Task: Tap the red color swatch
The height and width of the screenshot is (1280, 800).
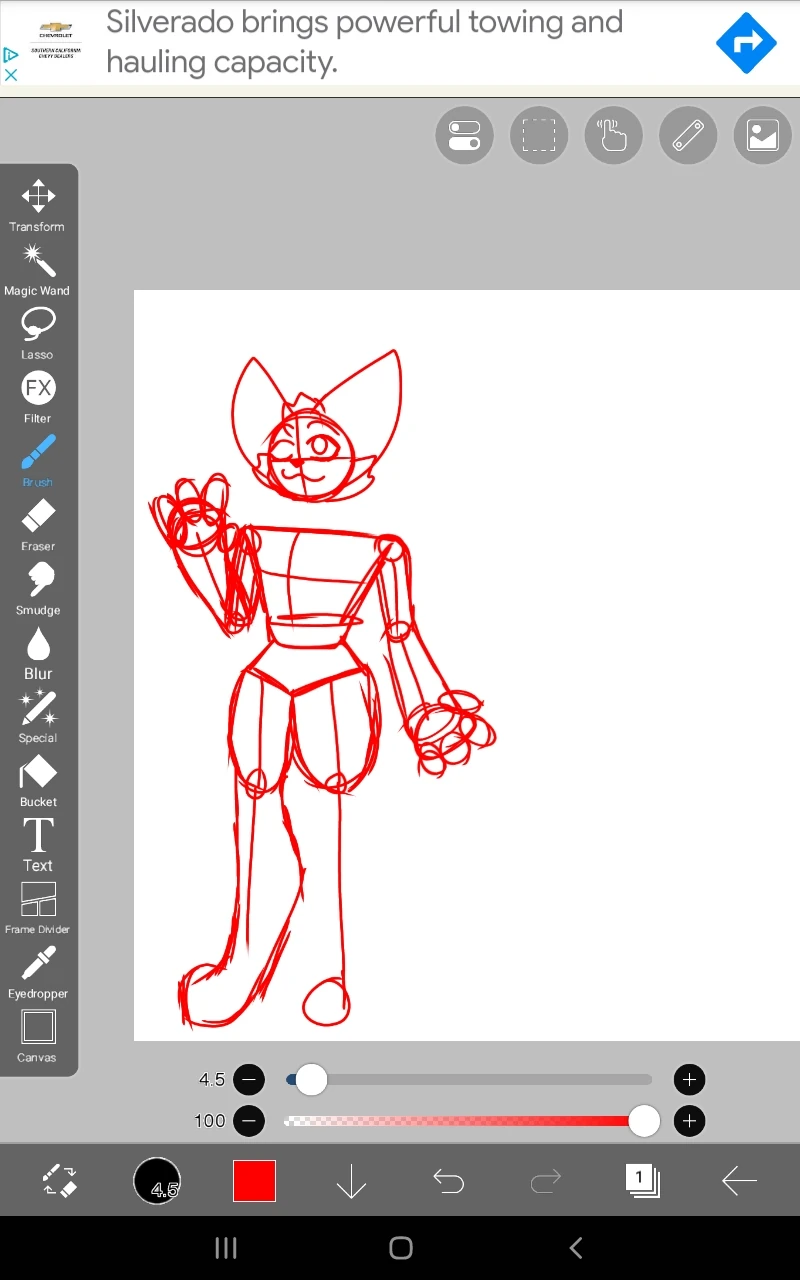Action: point(254,1181)
